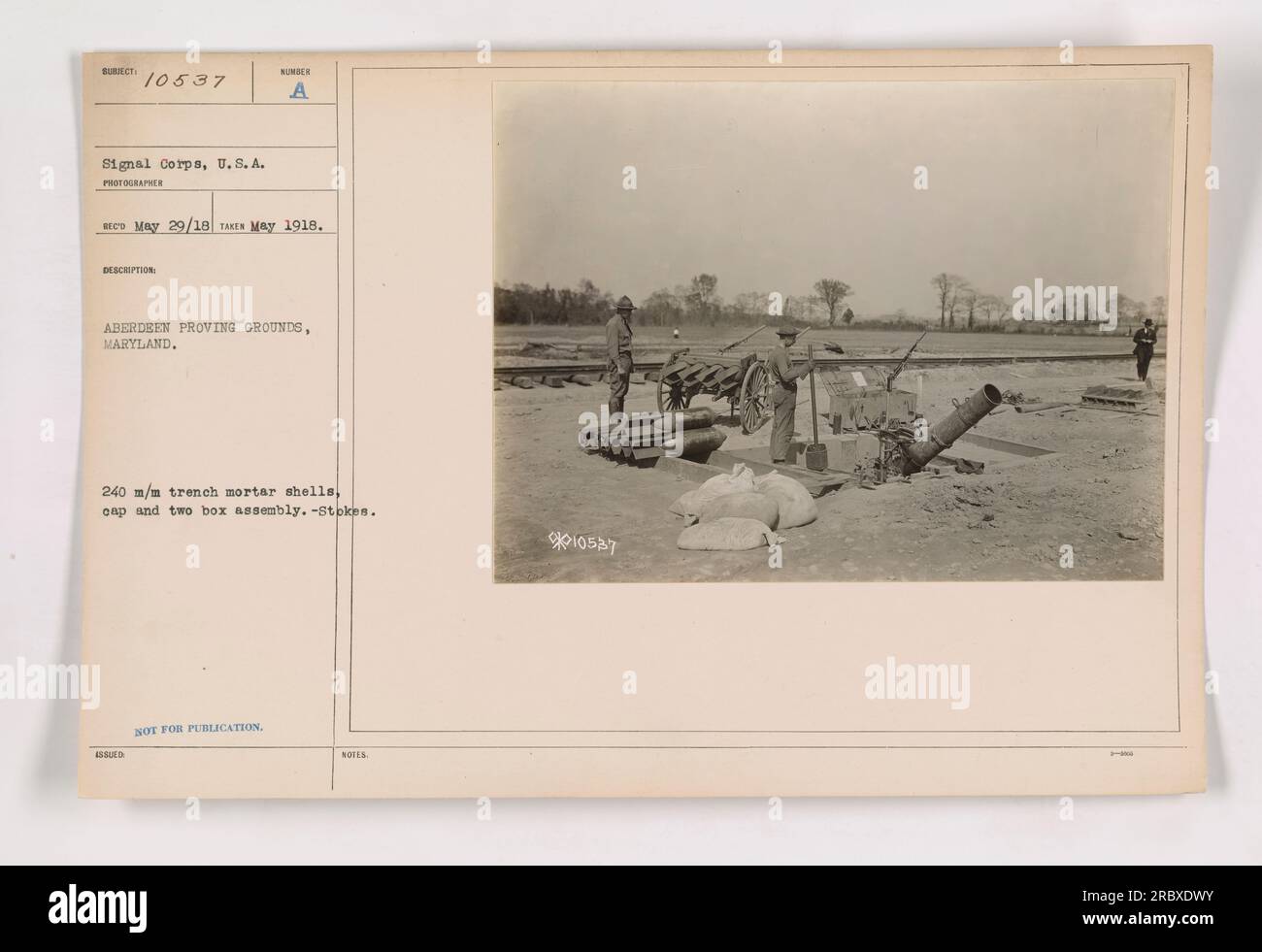
Task: Click the blue letter A under NUMBER
Action: [x=297, y=89]
